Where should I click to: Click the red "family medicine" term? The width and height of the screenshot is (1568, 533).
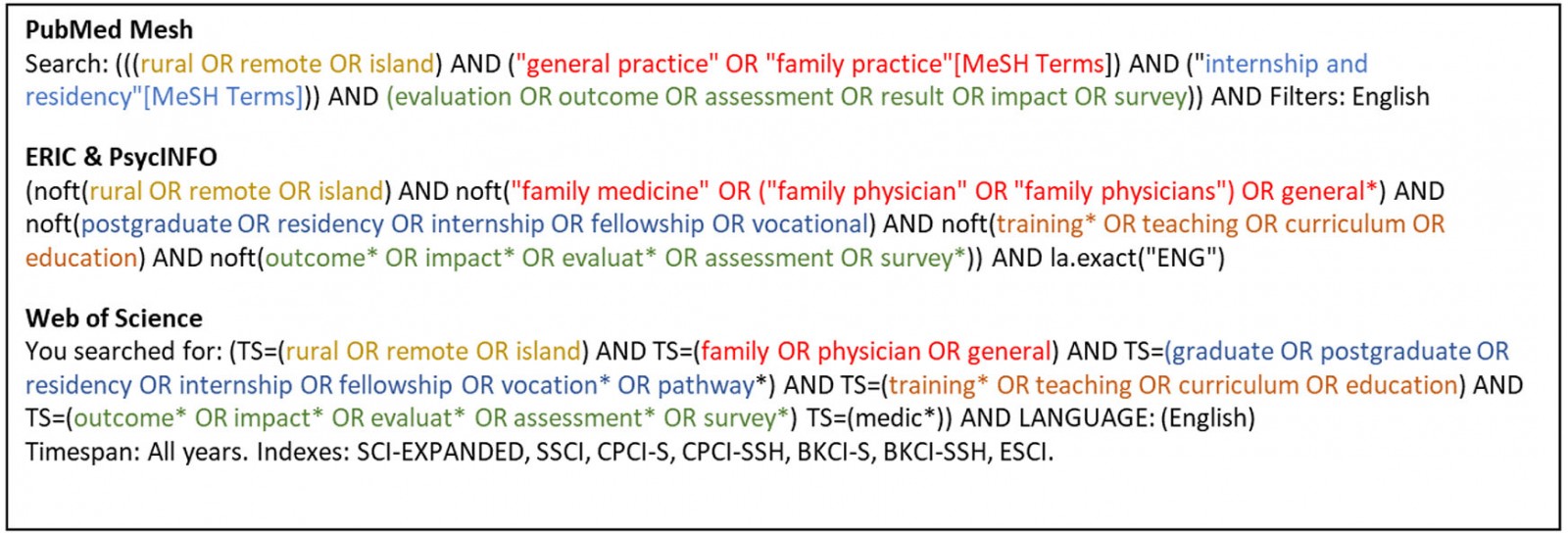610,191
